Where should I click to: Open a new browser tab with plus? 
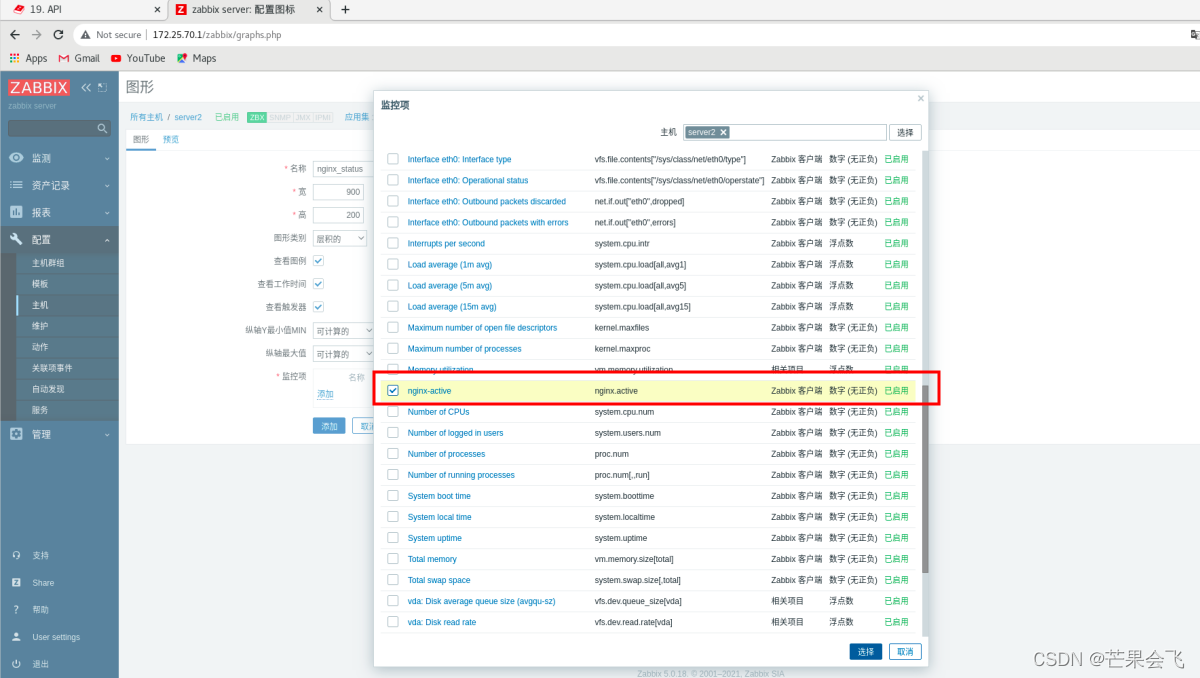click(345, 9)
